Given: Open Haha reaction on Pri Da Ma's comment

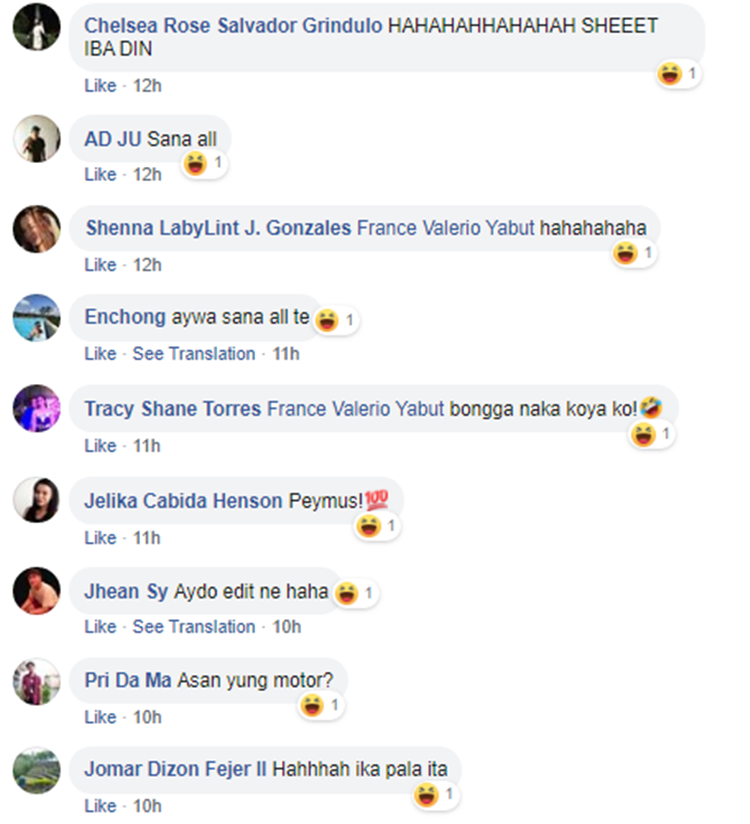Looking at the screenshot, I should (x=321, y=706).
